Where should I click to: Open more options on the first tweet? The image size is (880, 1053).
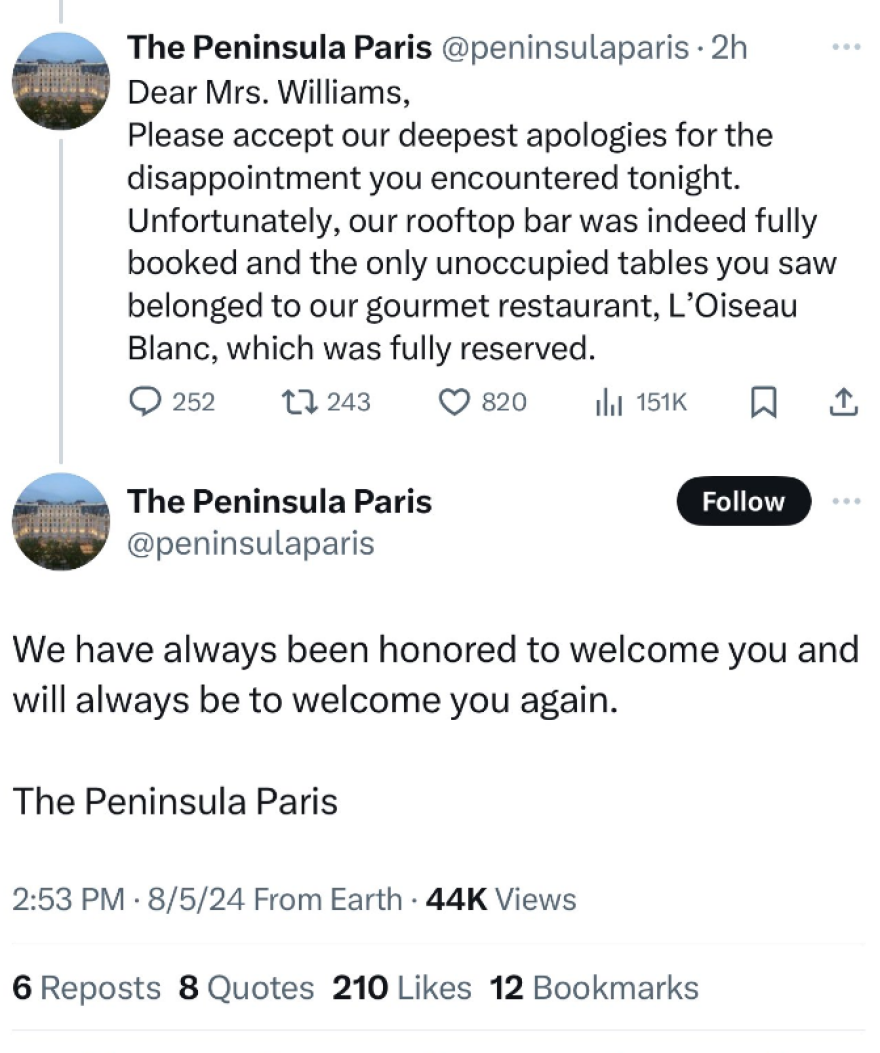point(846,47)
